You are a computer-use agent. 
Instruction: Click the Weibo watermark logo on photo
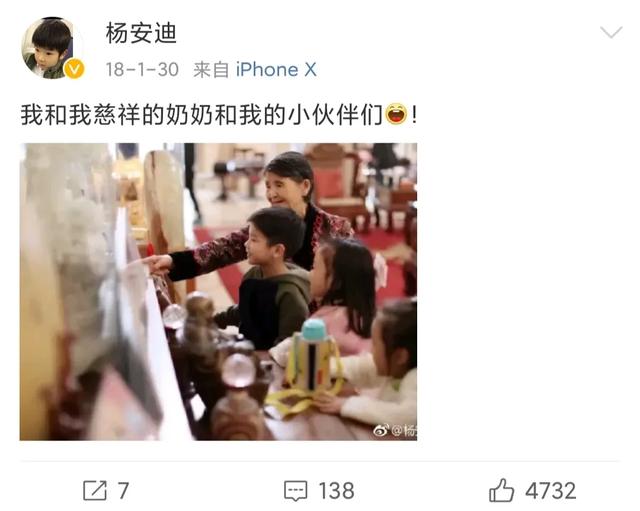[381, 430]
